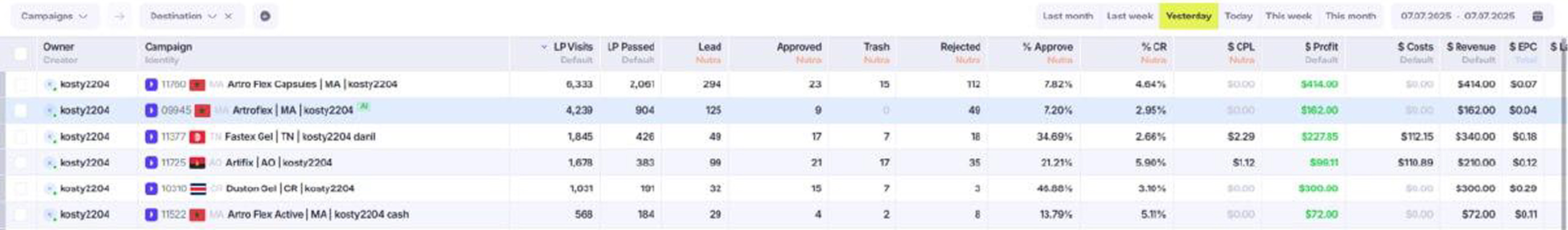
Task: Click the owner avatar icon in Artifix row
Action: [51, 163]
